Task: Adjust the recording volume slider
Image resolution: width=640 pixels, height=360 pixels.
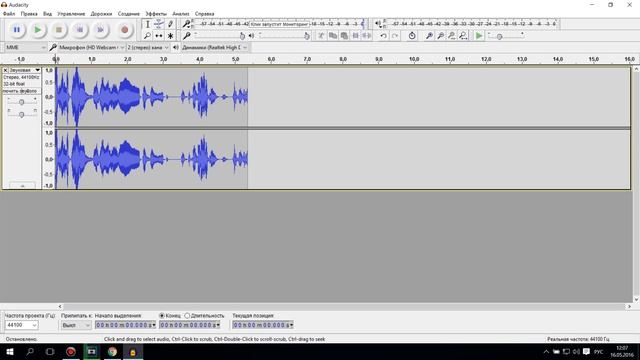Action: pos(218,36)
